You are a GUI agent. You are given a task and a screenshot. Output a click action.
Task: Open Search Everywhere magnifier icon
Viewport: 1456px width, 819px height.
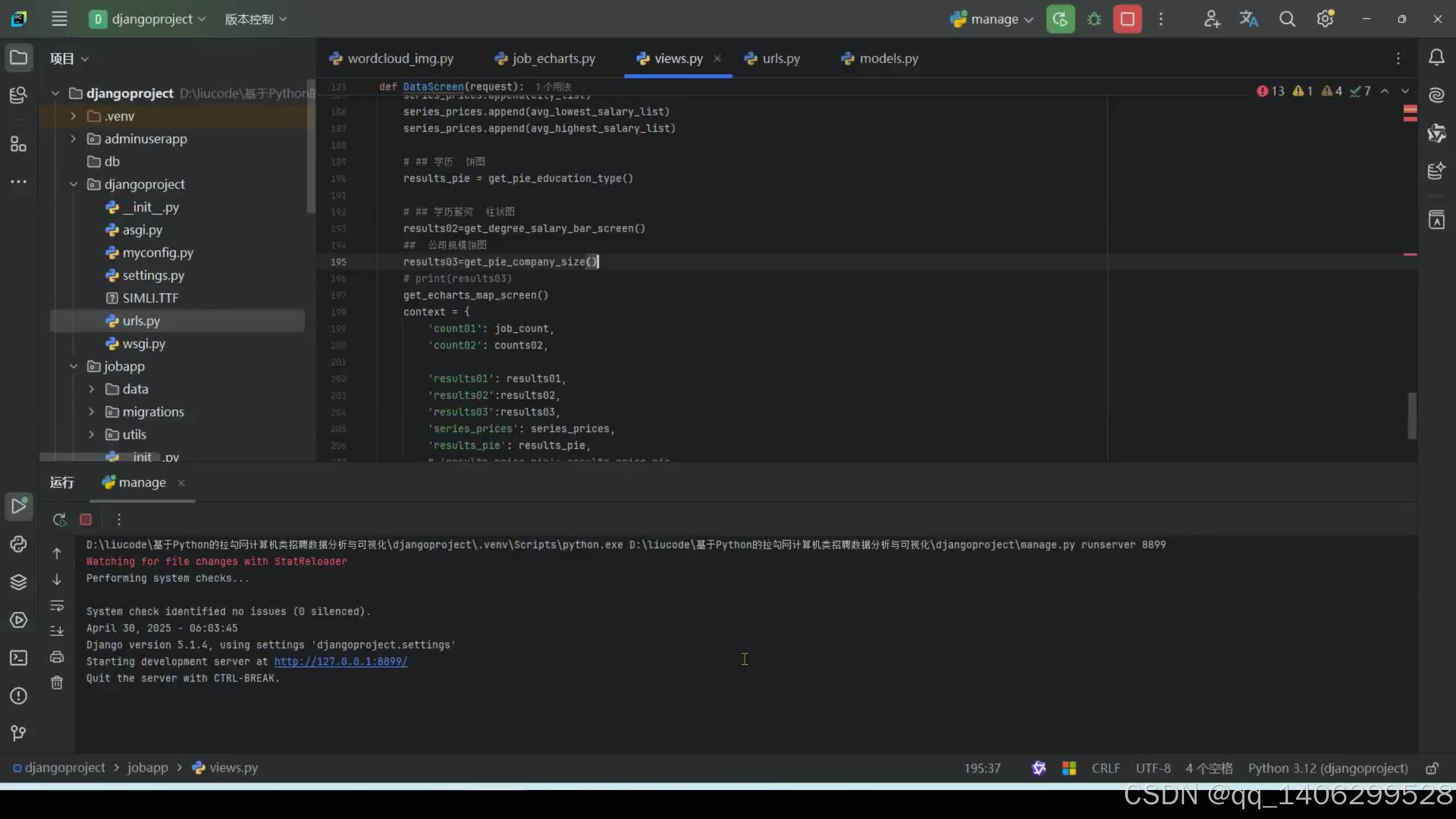click(x=1287, y=19)
